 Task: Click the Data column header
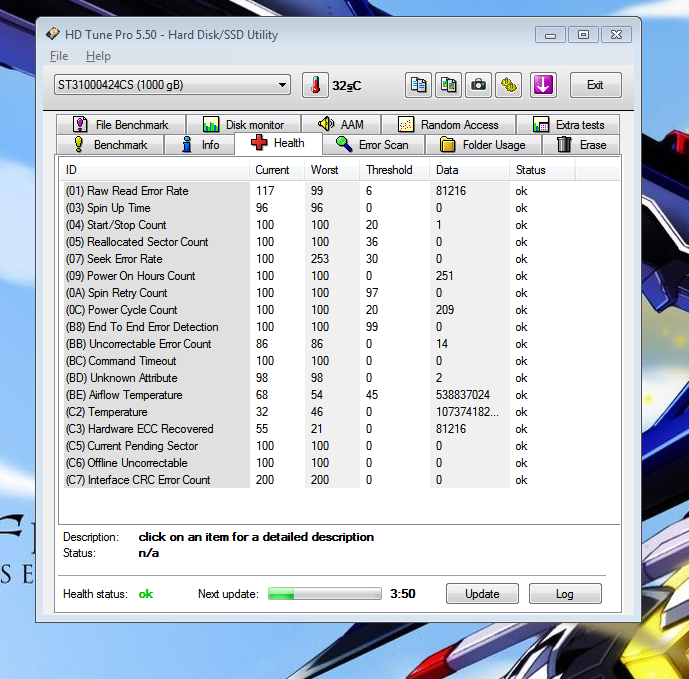[469, 170]
